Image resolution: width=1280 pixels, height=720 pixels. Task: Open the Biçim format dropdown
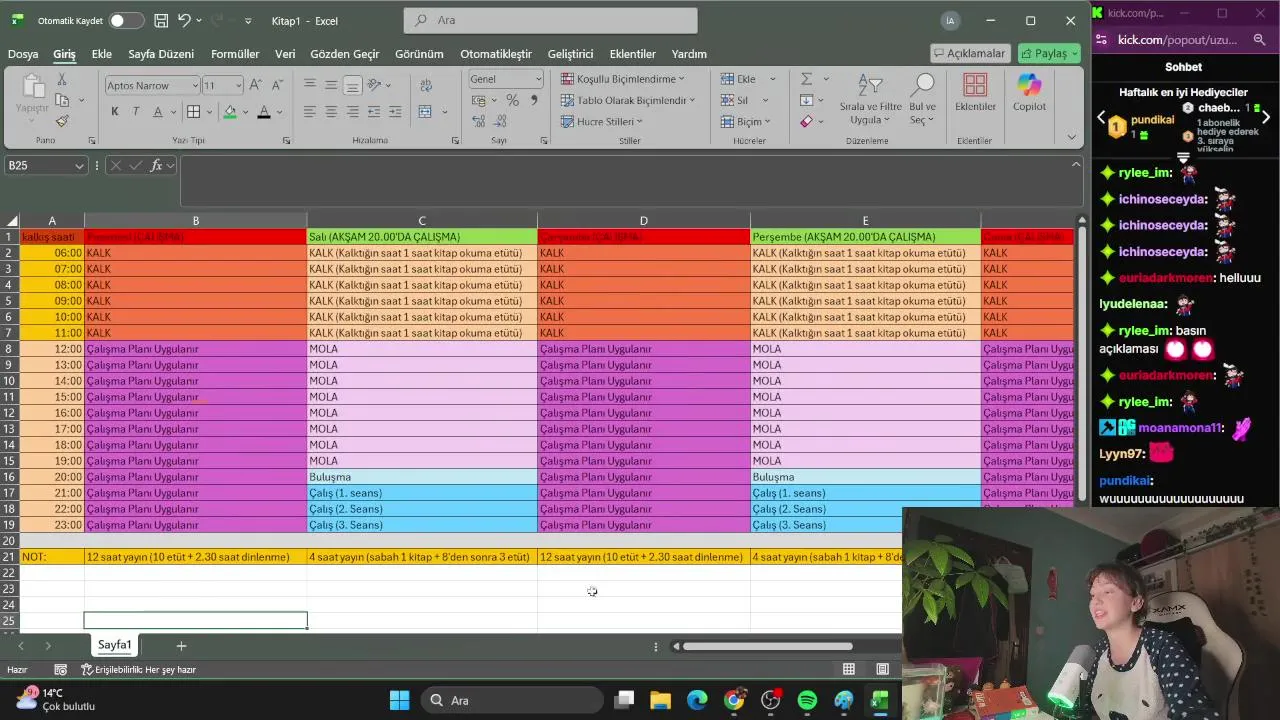(745, 122)
